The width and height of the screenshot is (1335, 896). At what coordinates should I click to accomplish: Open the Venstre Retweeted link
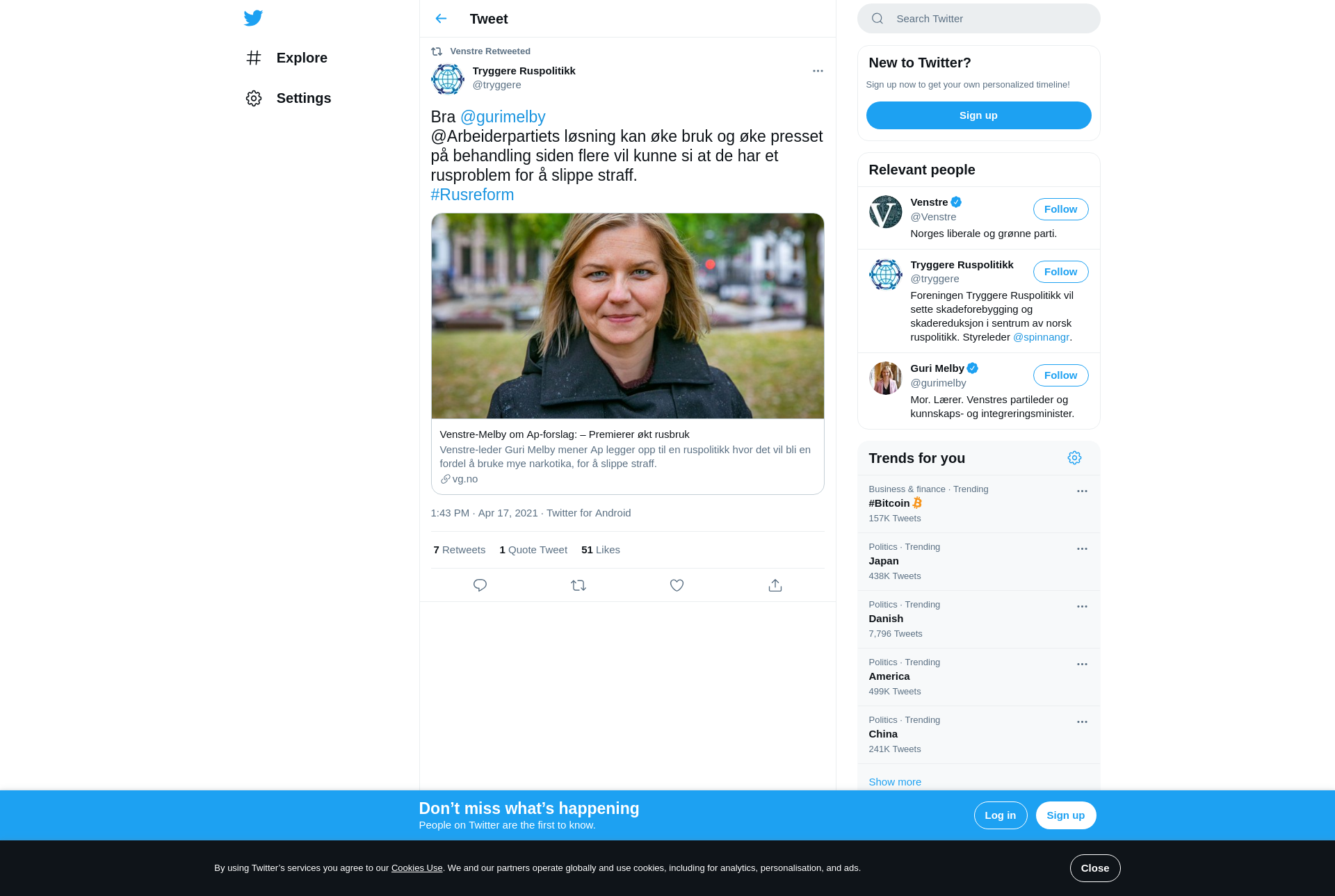pos(490,51)
